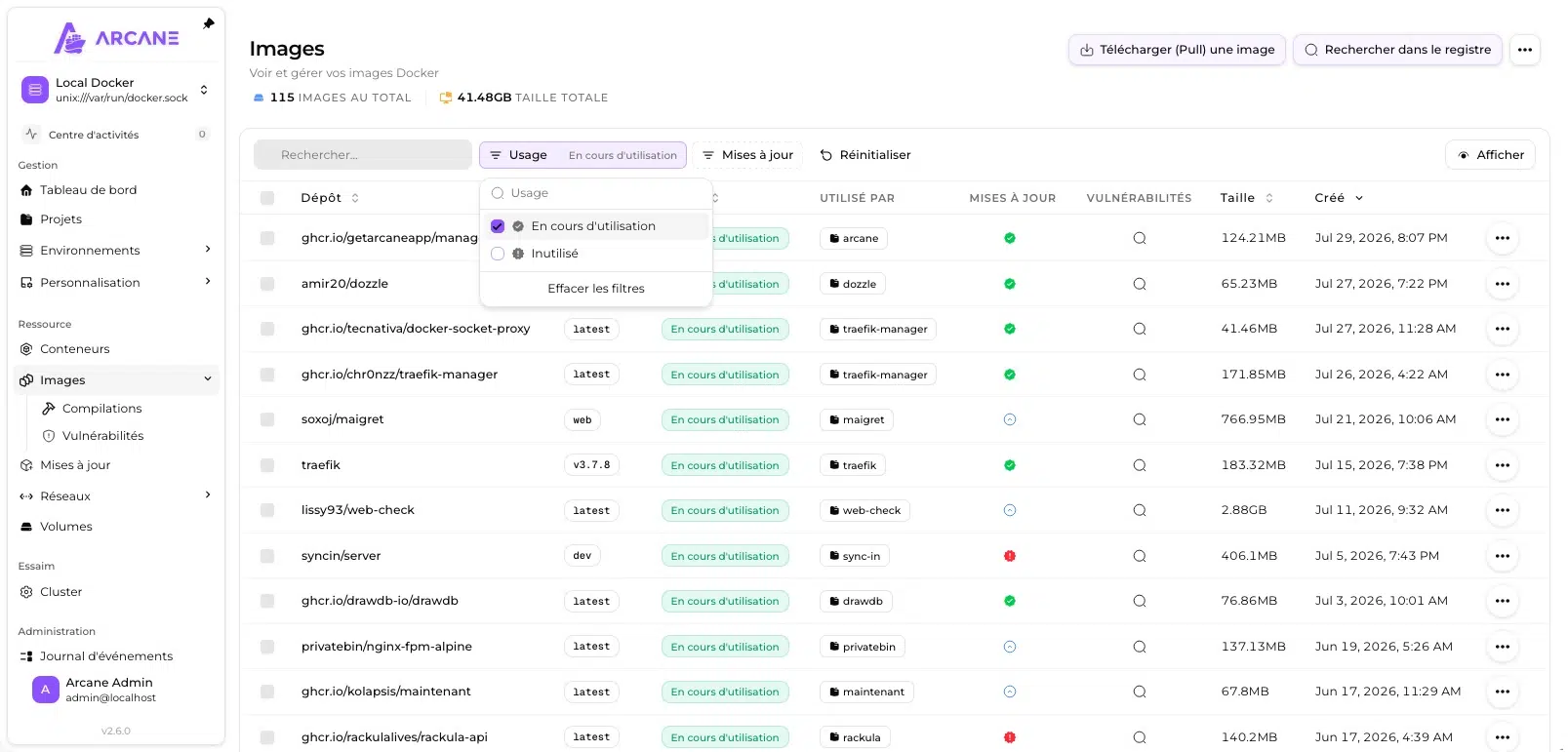
Task: Go to Mises à jour in sidebar
Action: click(x=75, y=465)
